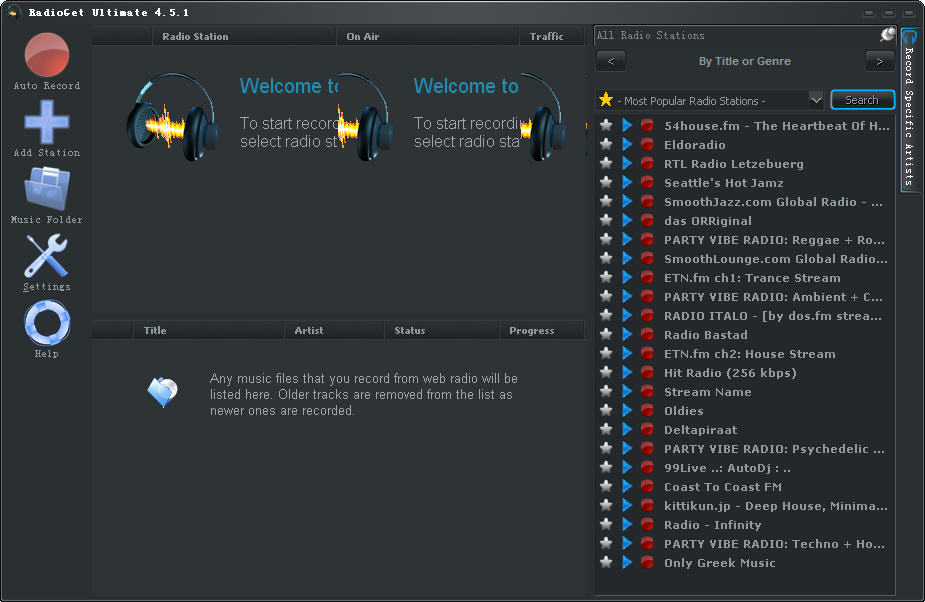Go to previous browse mode with left arrow
The width and height of the screenshot is (925, 602).
(x=611, y=61)
